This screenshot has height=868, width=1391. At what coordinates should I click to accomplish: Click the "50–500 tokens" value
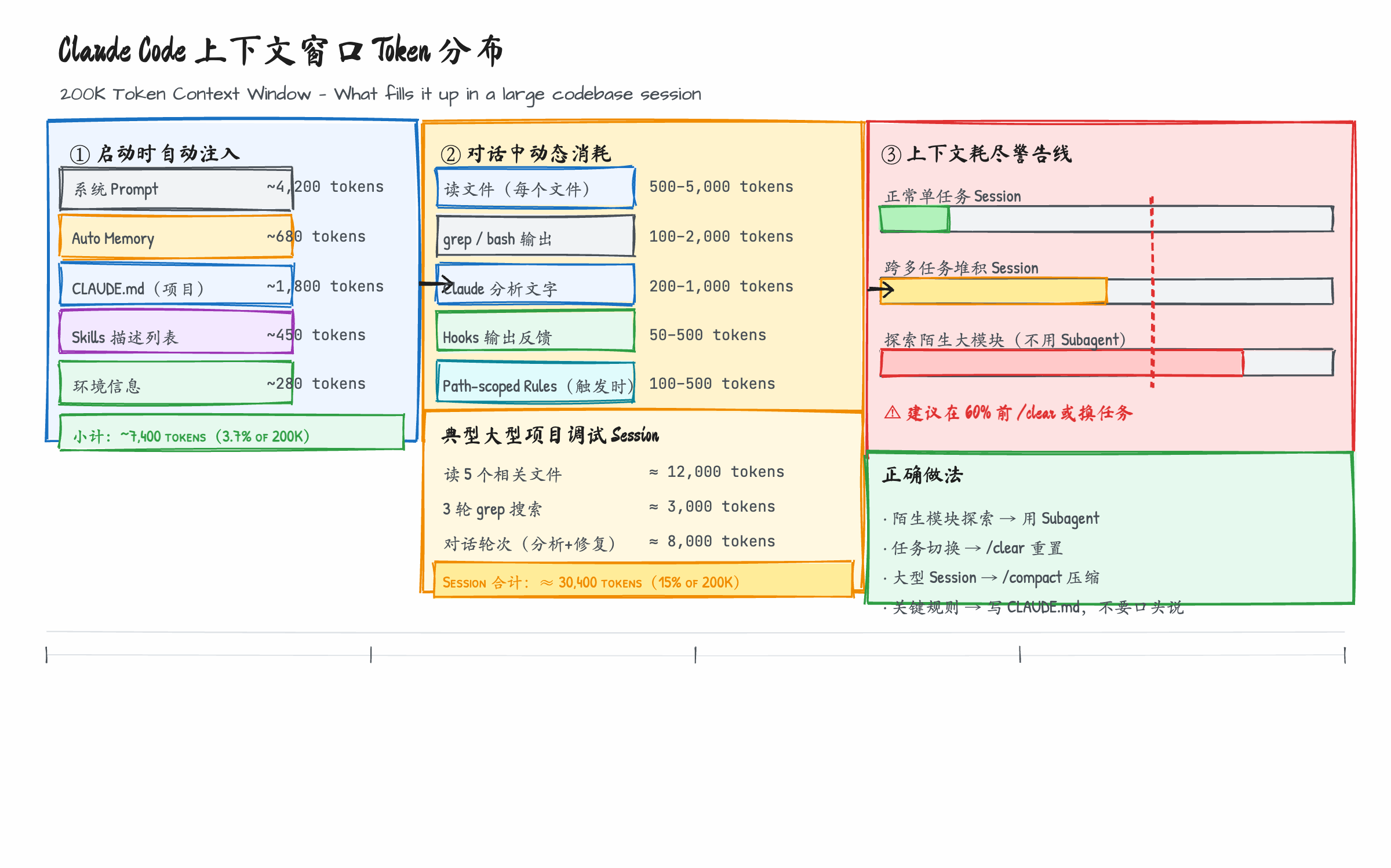[708, 335]
